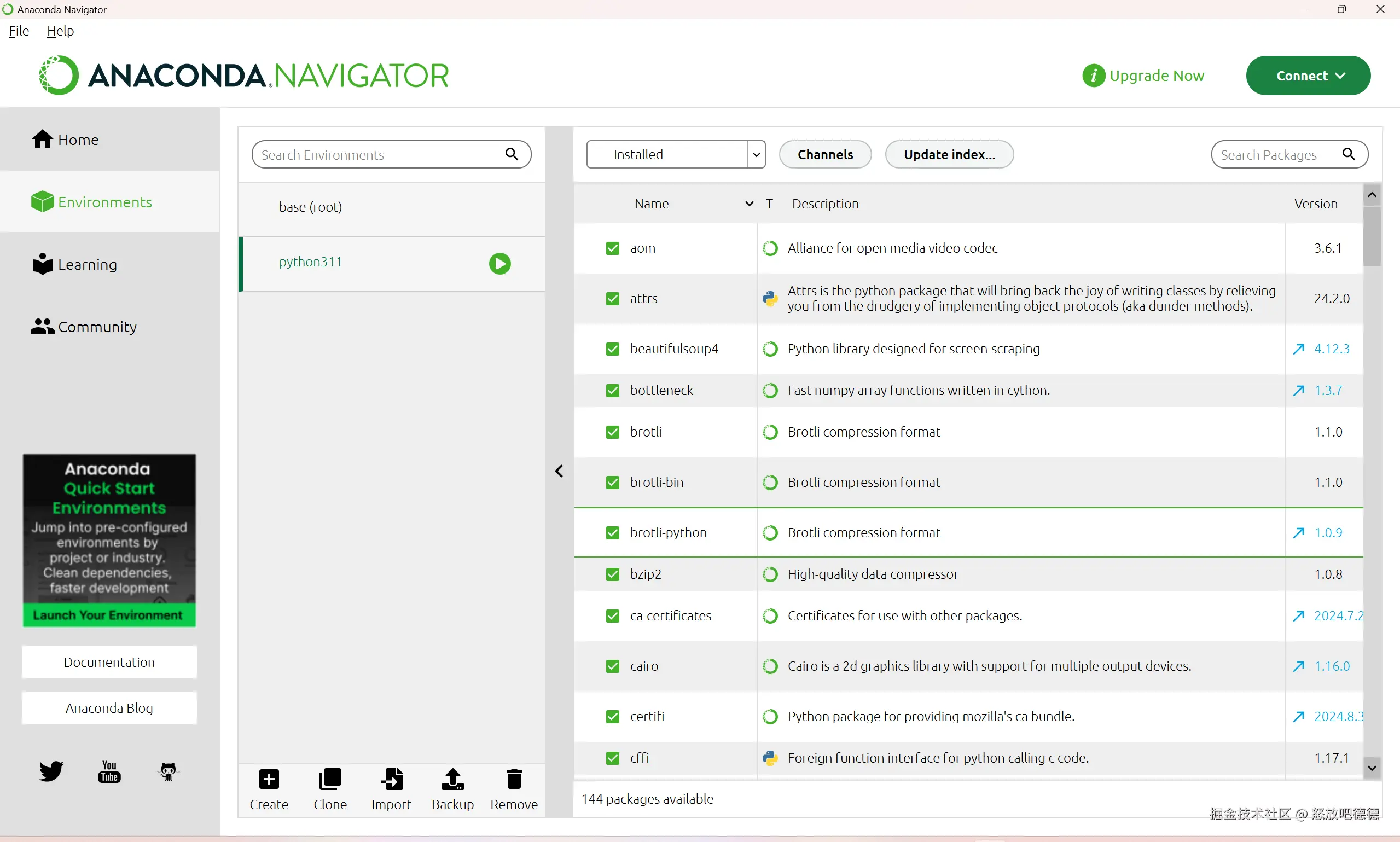The height and width of the screenshot is (842, 1400).
Task: Click the Import environment icon
Action: pyautogui.click(x=391, y=779)
